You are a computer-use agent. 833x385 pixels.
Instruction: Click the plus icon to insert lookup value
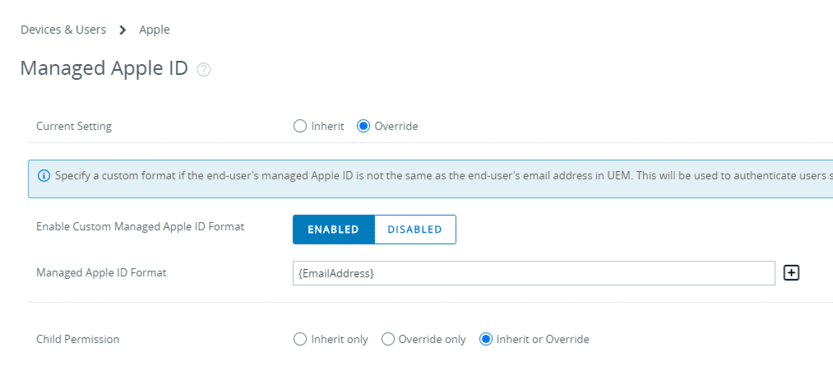click(x=792, y=273)
